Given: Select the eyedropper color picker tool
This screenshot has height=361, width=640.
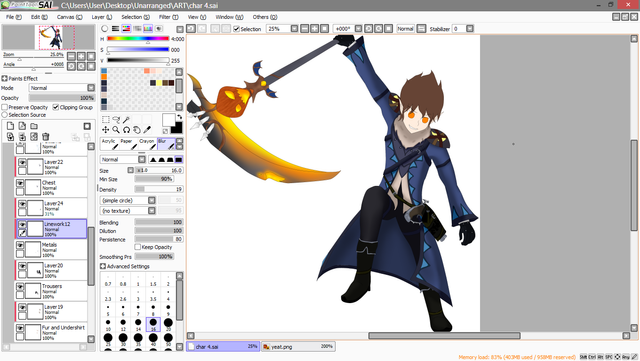Looking at the screenshot, I should pos(147,130).
